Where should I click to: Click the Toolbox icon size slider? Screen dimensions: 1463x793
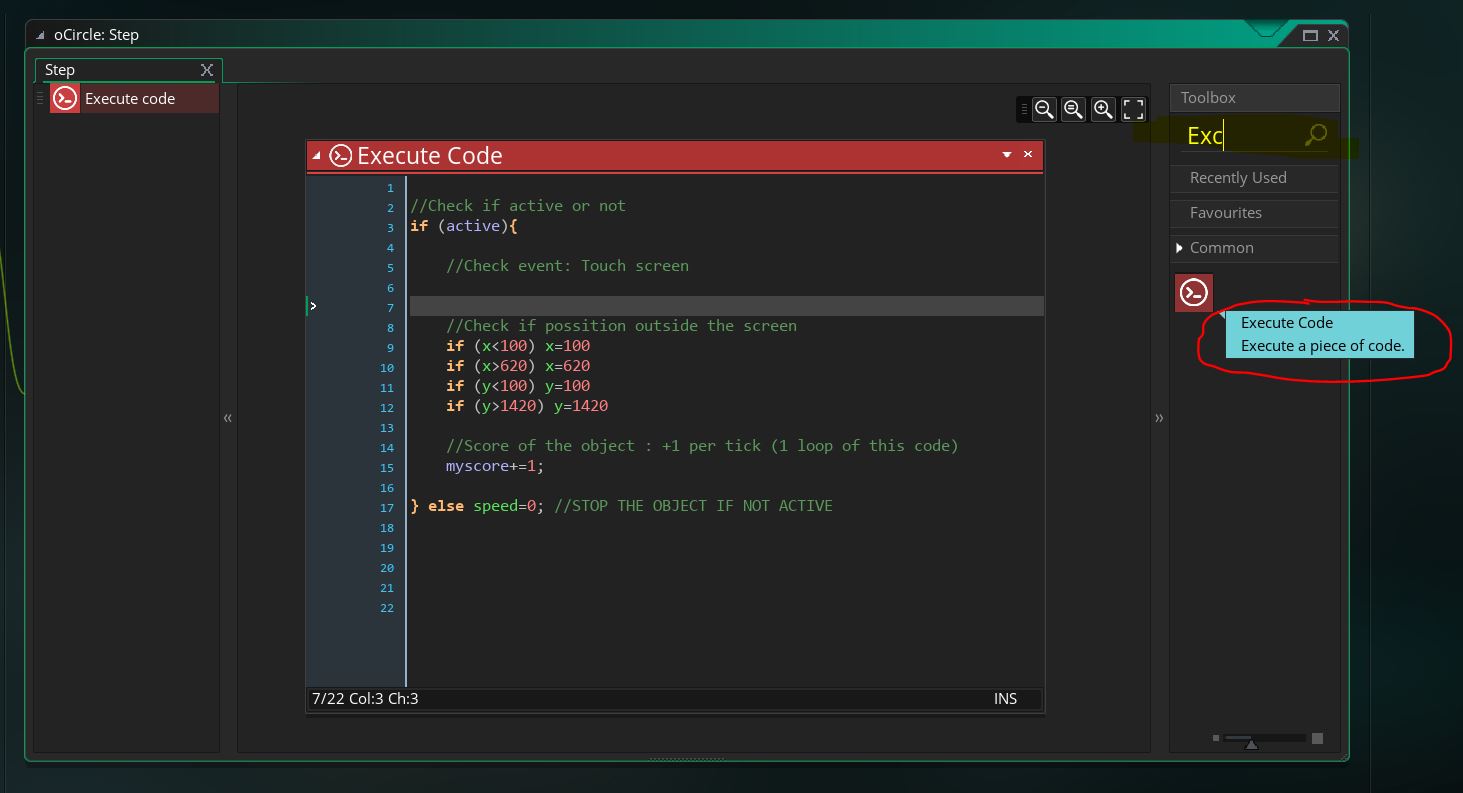tap(1250, 739)
